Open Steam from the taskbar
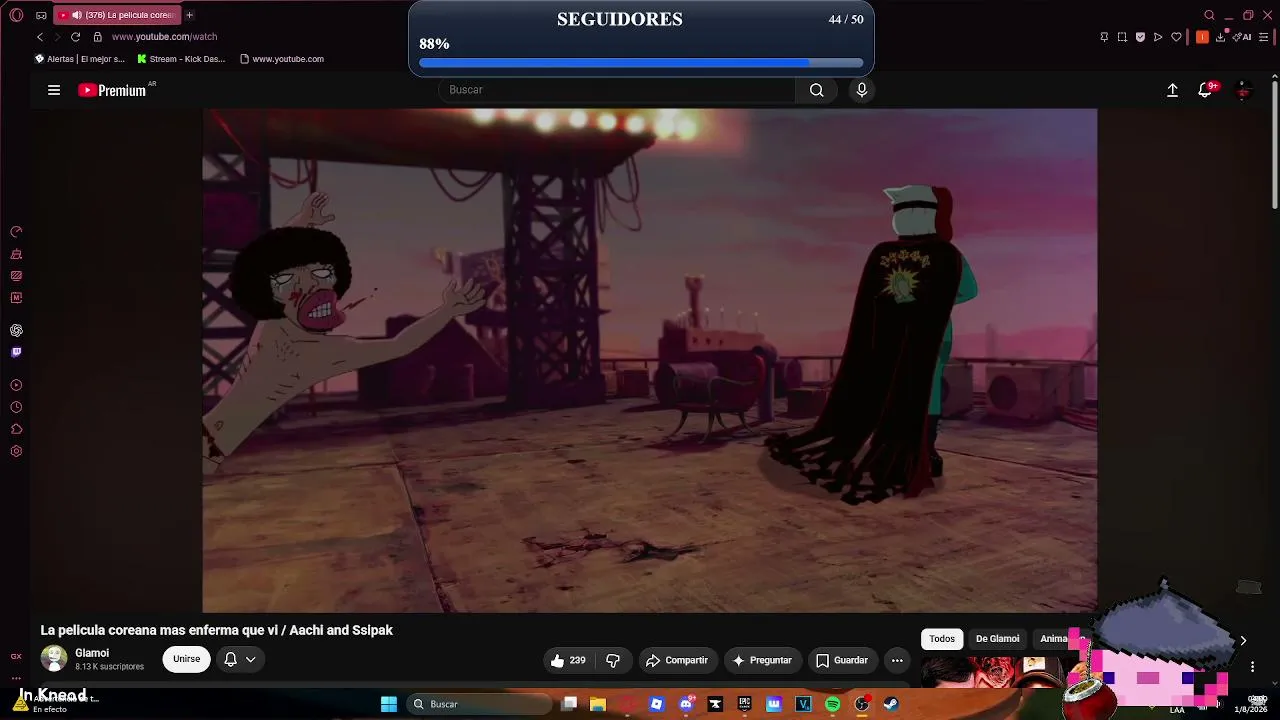Viewport: 1280px width, 720px height. (890, 704)
